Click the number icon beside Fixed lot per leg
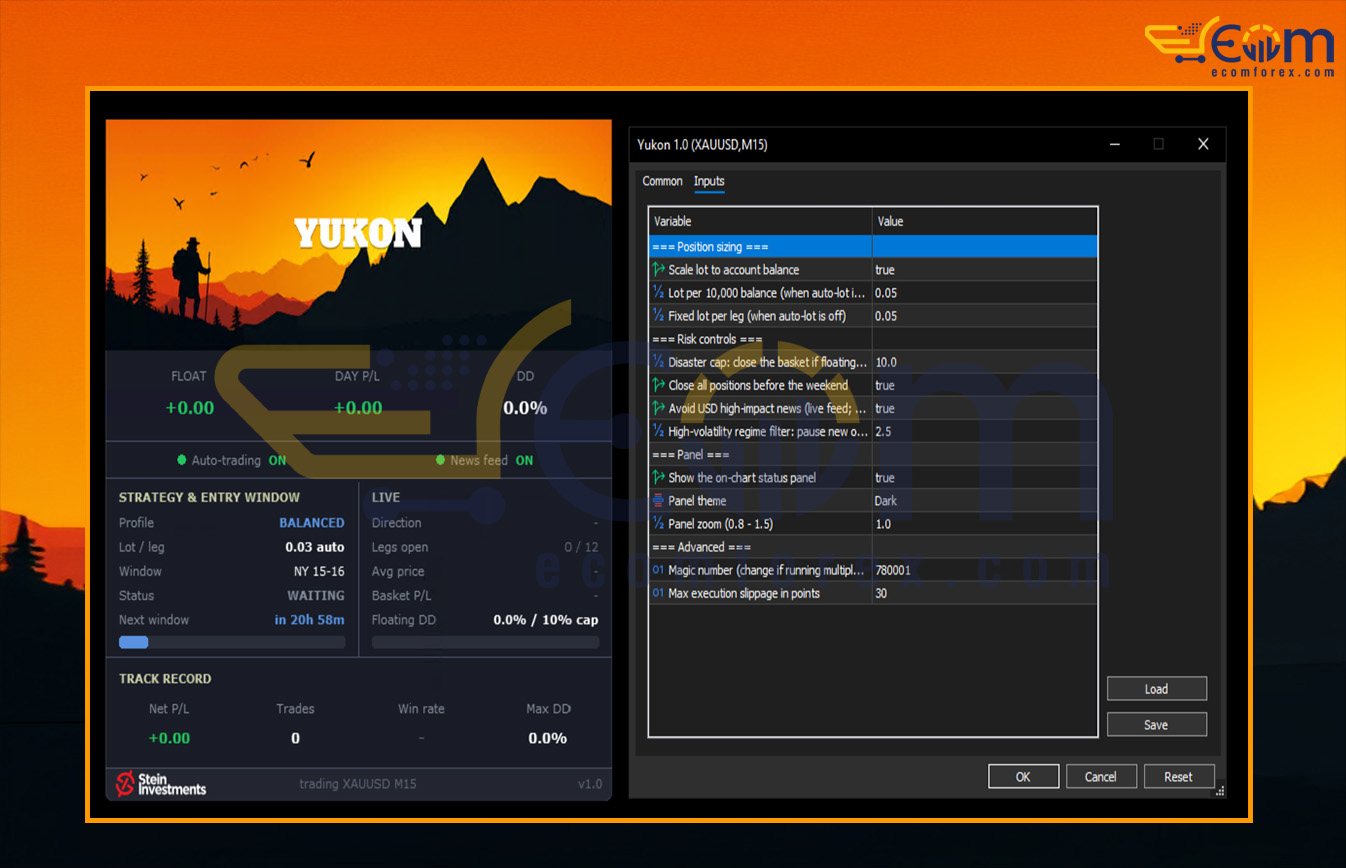Viewport: 1346px width, 868px height. pos(658,316)
